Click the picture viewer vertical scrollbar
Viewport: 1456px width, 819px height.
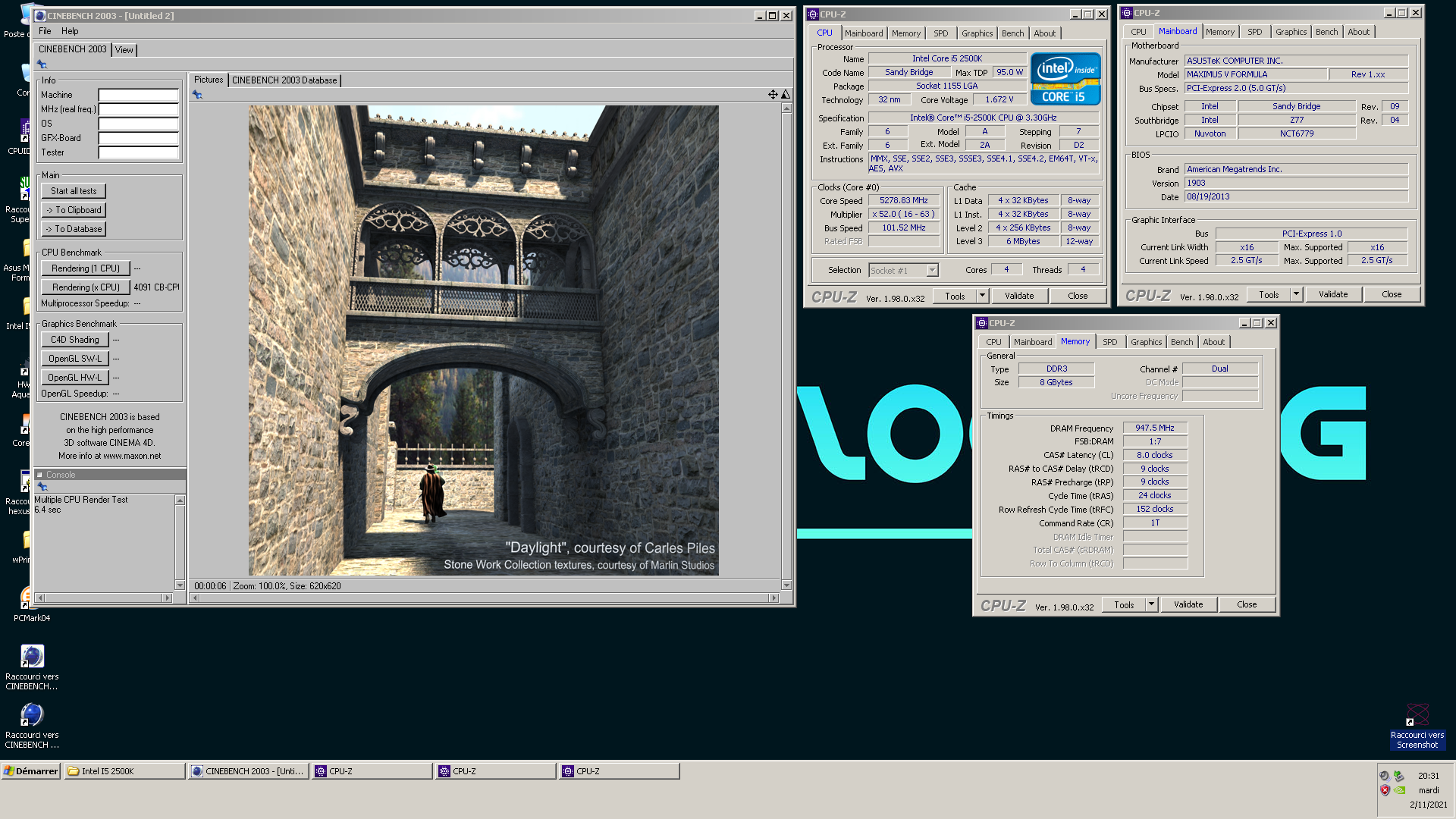pos(786,347)
